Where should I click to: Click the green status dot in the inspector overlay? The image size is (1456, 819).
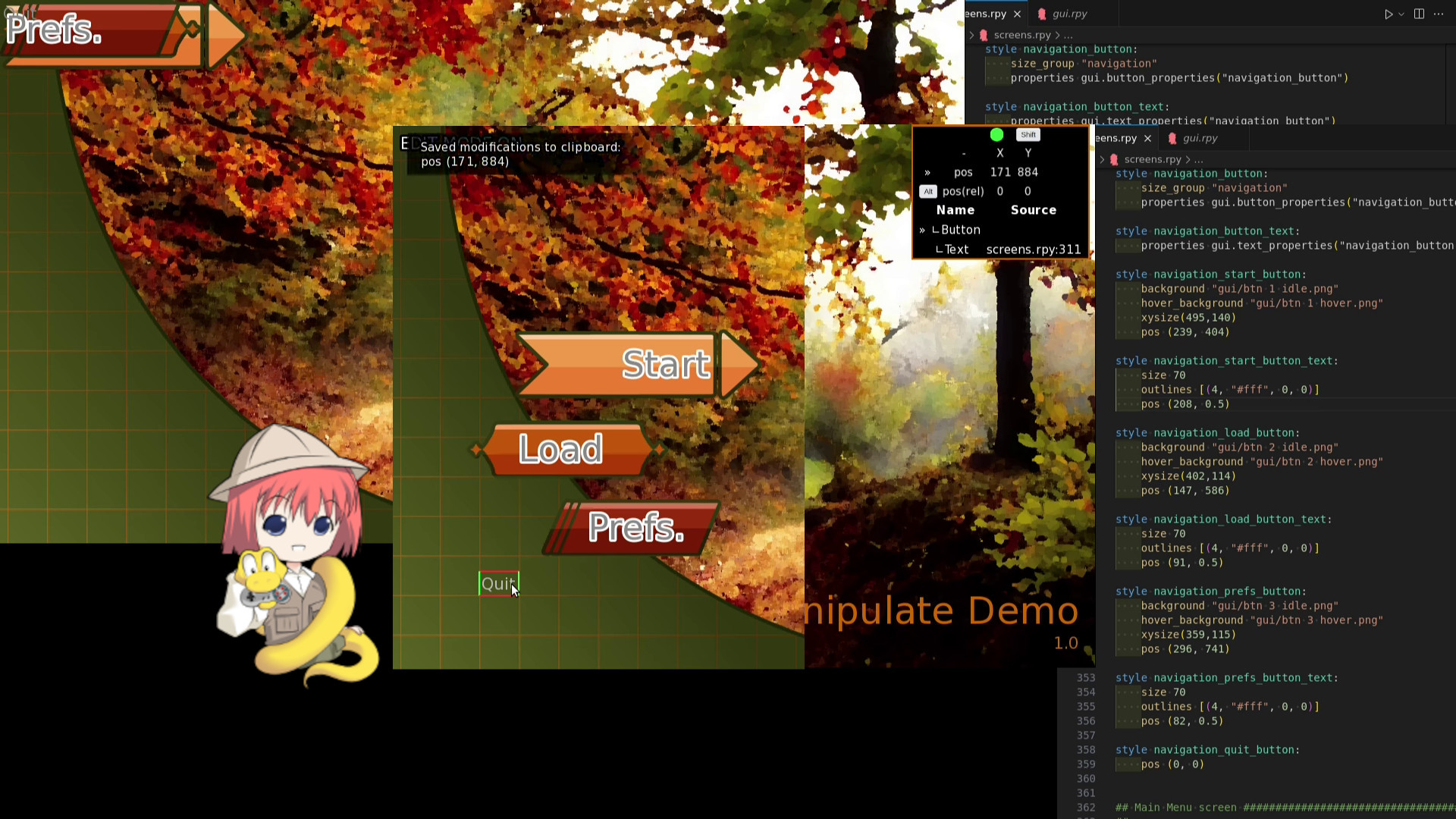(x=996, y=135)
